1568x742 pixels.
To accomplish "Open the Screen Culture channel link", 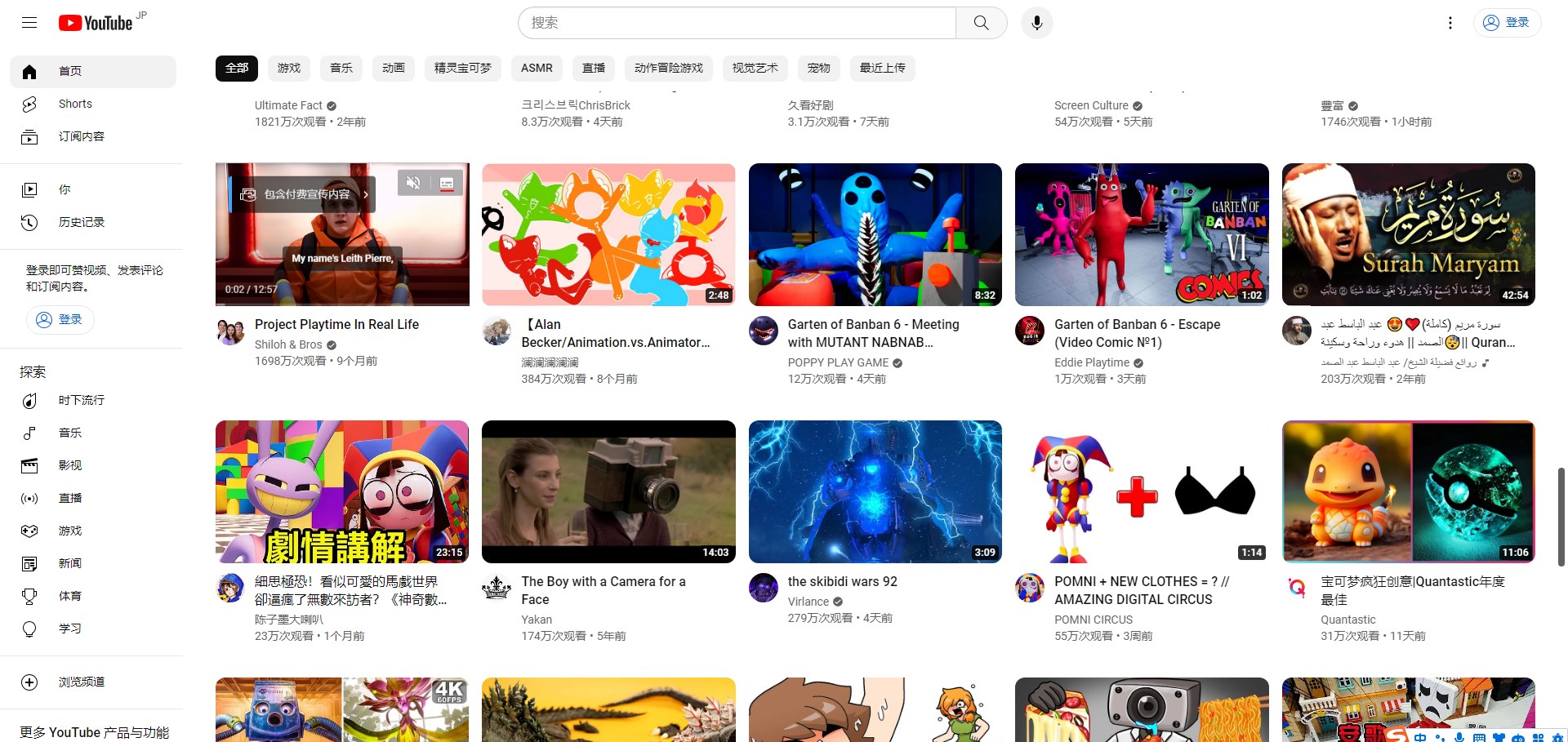I will [x=1091, y=105].
